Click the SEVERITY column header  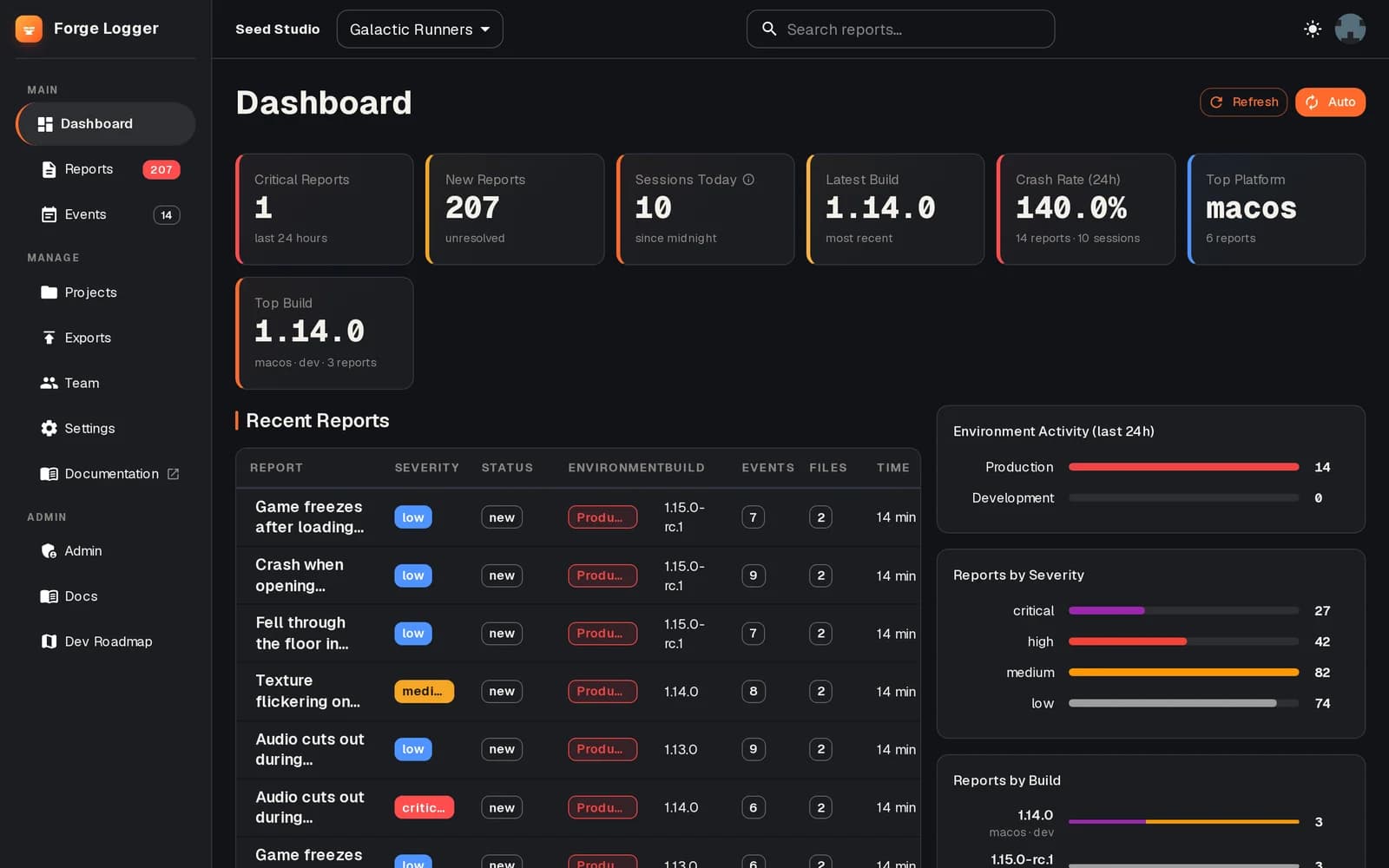coord(427,468)
